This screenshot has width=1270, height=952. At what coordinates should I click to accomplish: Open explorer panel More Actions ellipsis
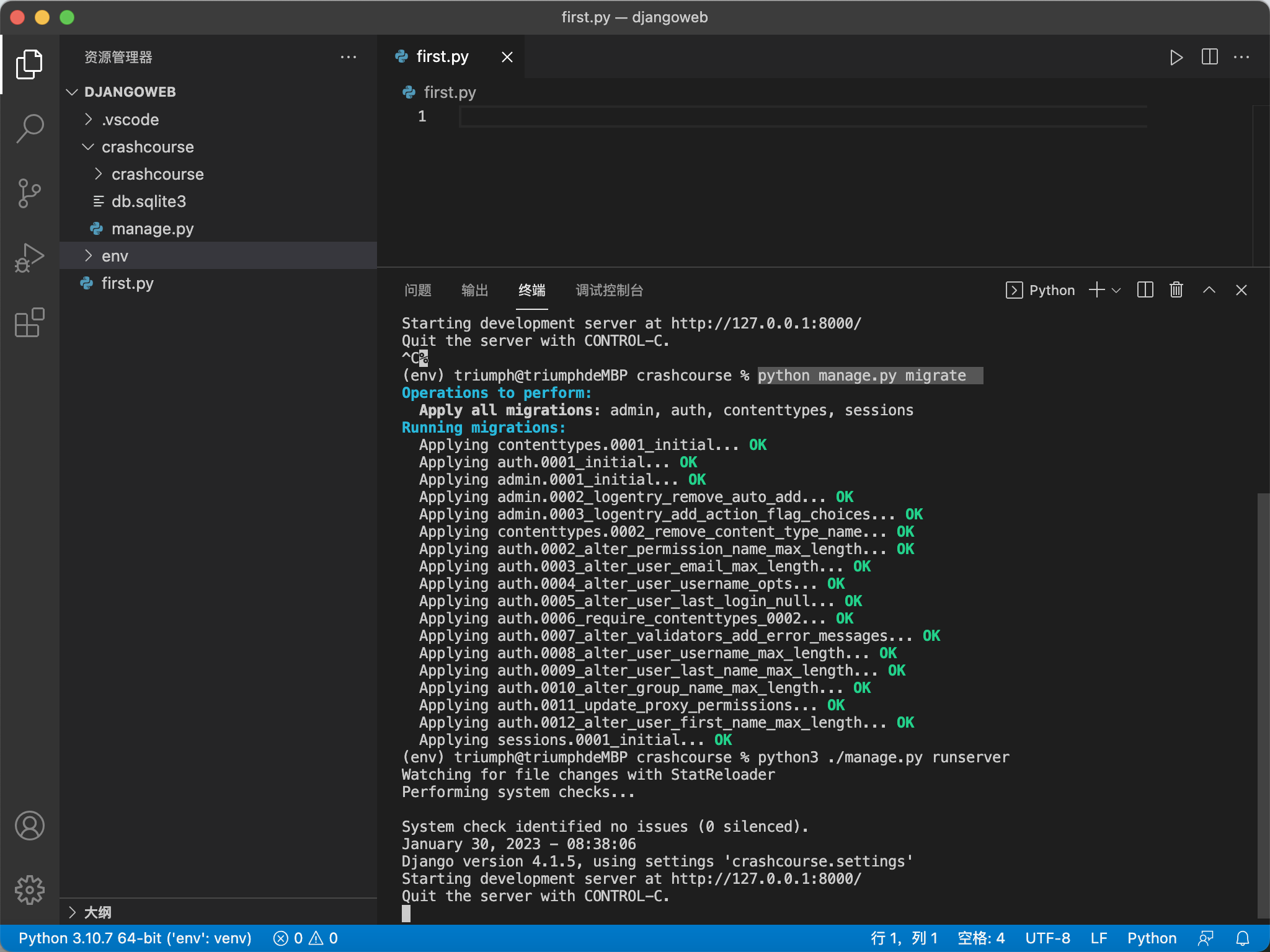(349, 57)
